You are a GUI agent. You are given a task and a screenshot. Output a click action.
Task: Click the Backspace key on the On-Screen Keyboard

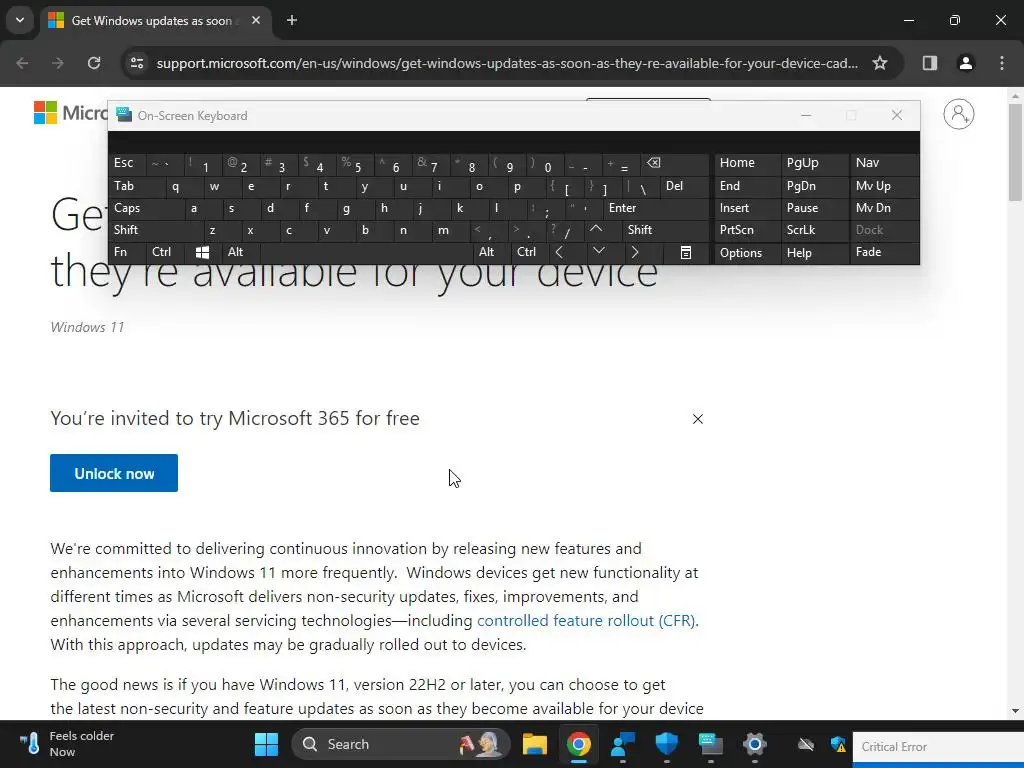tap(654, 163)
